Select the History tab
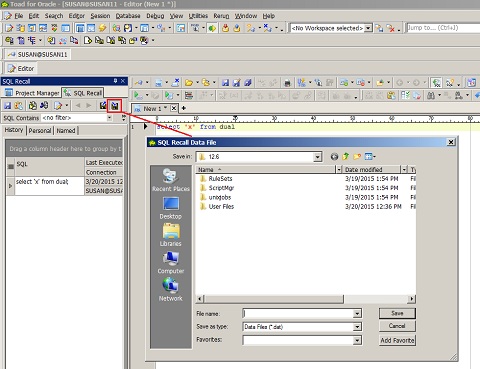This screenshot has width=480, height=369. [14, 130]
